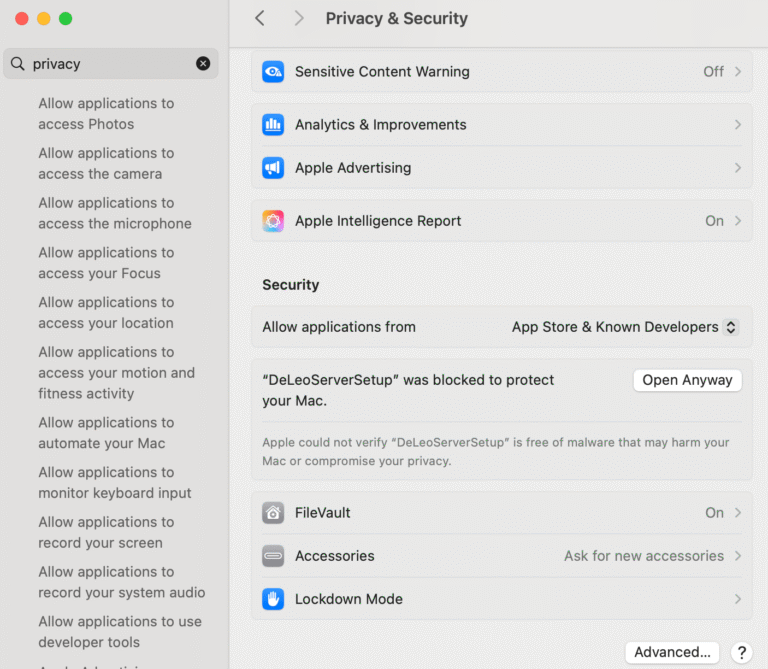Open the Accessories label
The height and width of the screenshot is (669, 768).
(335, 556)
